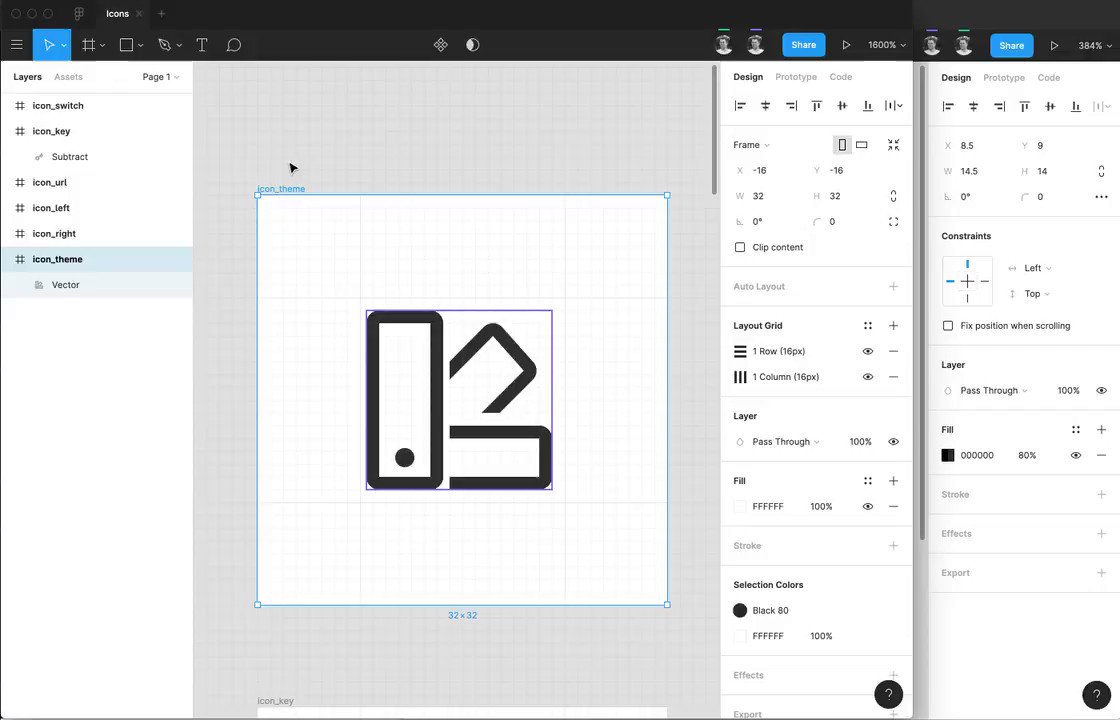Click Align Top icon in front Design panel
This screenshot has width=1120, height=720.
816,106
